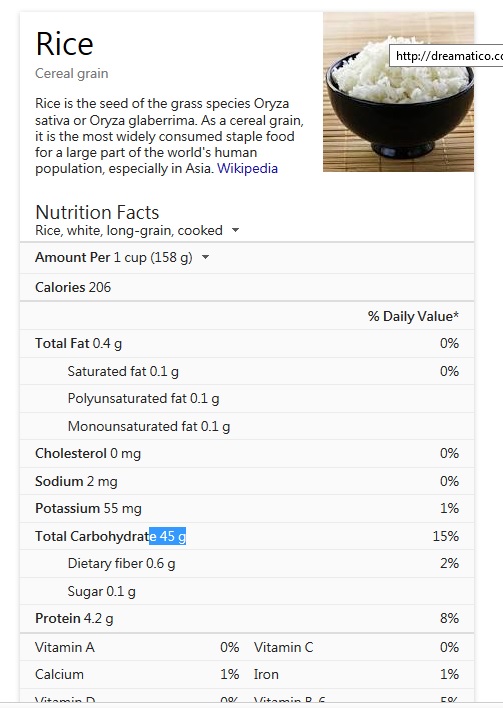Open the rice type dropdown arrow
This screenshot has width=503, height=708.
235,230
